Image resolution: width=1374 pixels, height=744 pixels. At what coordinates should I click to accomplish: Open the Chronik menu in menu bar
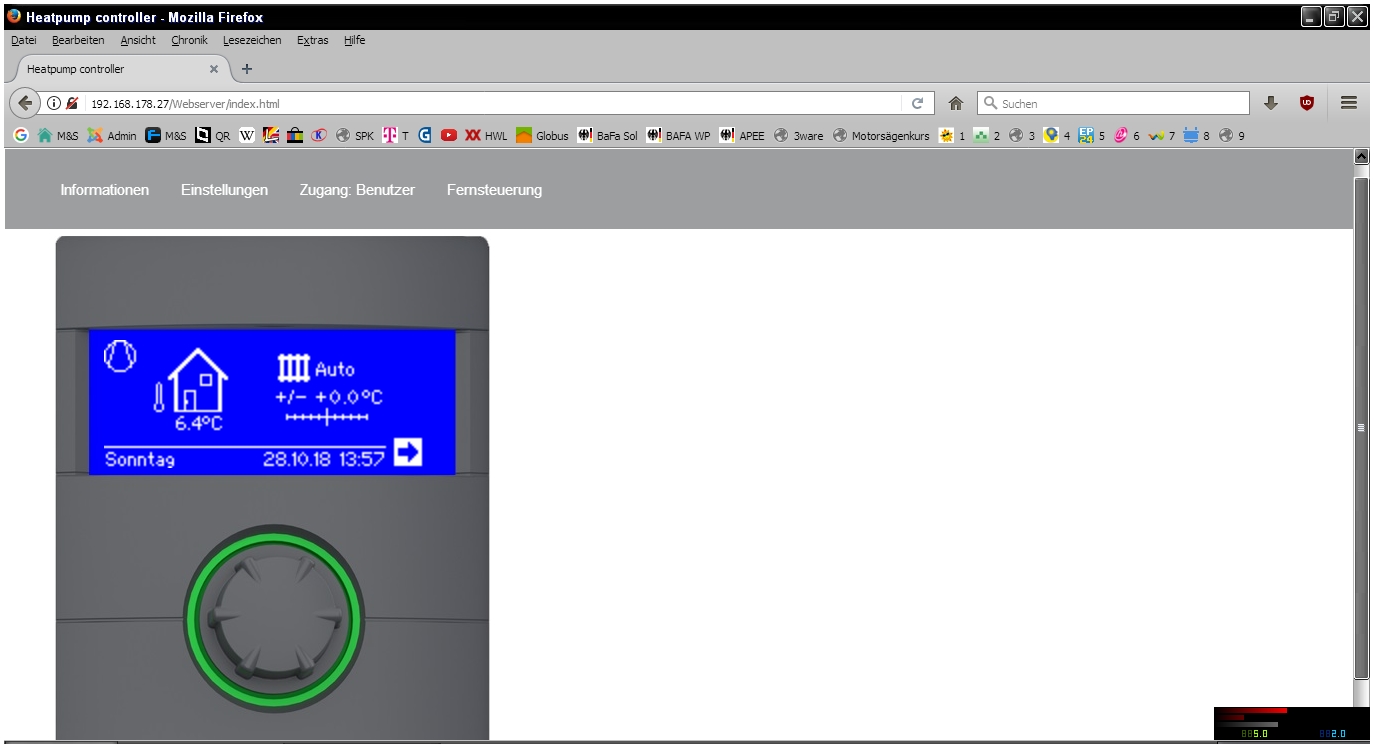pos(189,40)
